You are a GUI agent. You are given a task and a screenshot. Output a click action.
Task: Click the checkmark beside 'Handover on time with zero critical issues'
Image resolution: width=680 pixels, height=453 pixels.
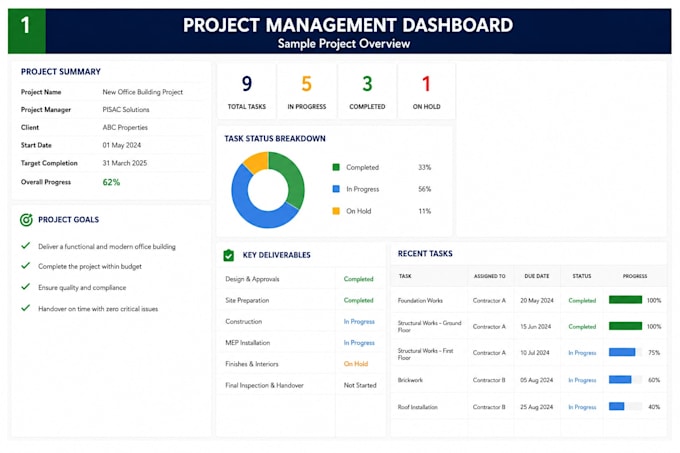(26, 308)
